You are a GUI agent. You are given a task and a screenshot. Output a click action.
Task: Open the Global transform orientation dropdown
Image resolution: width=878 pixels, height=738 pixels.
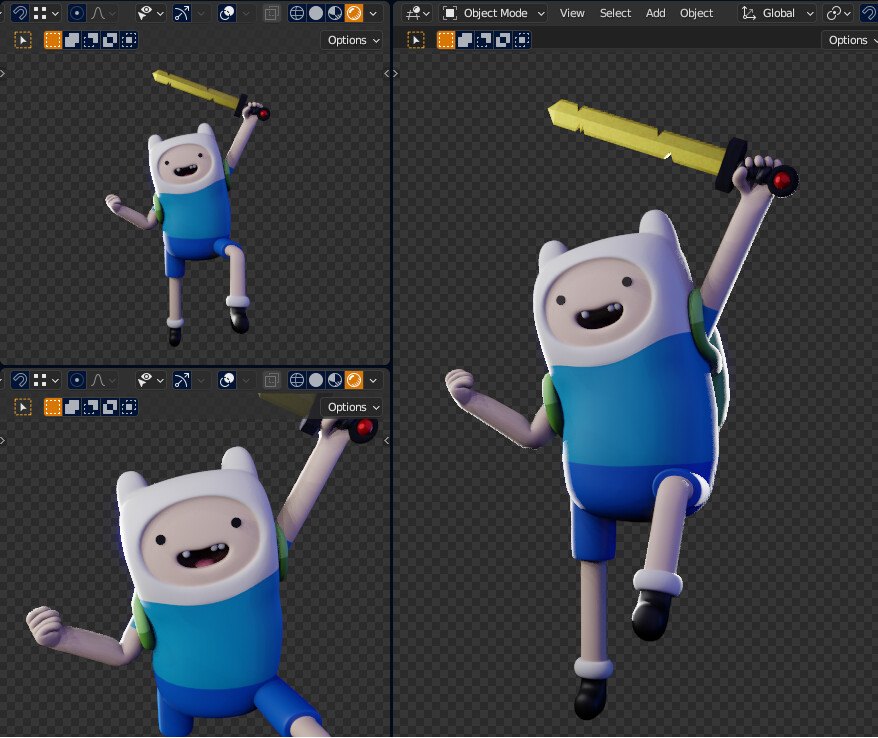776,13
